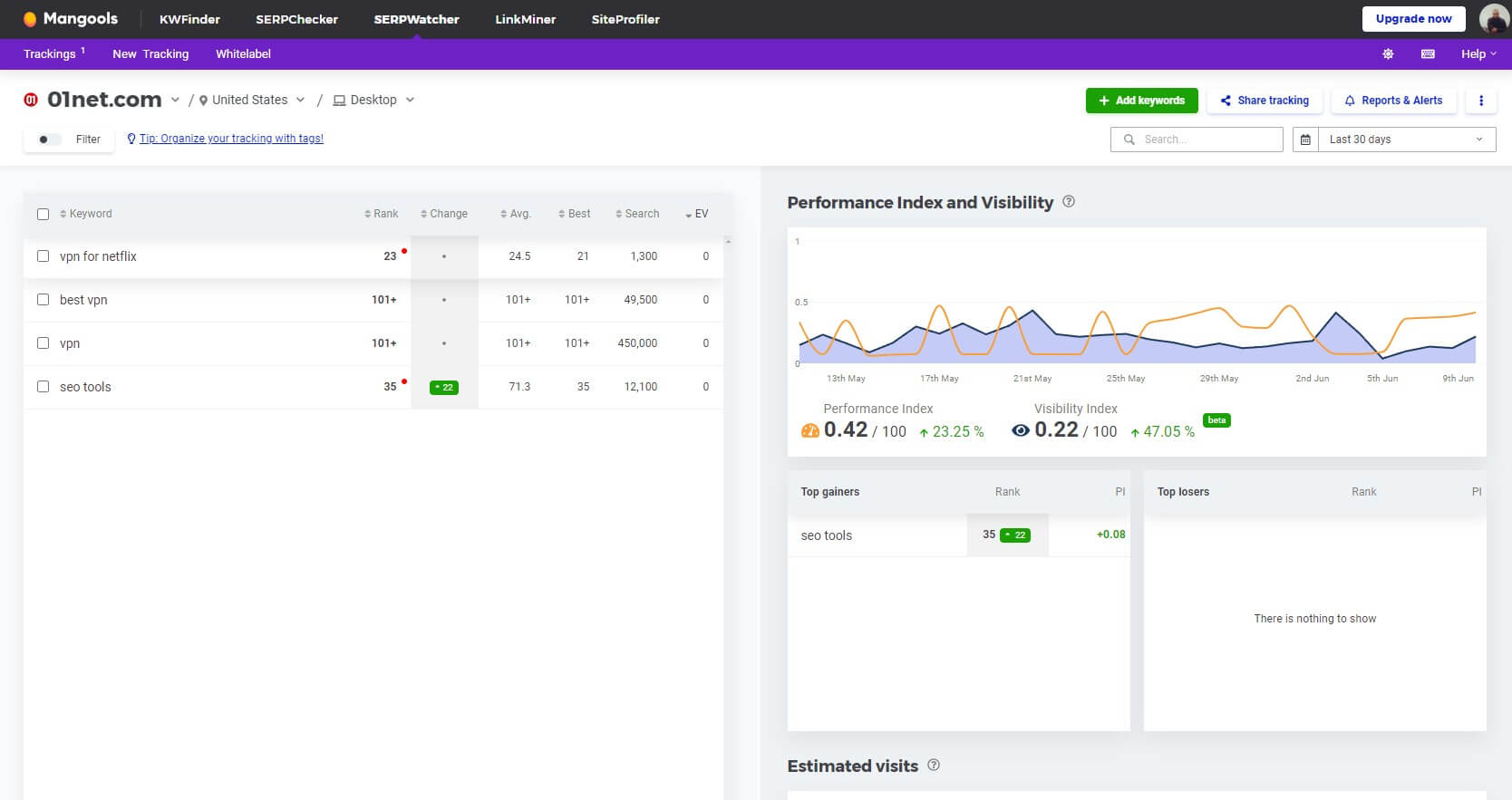Check the select-all keywords checkbox
Image resolution: width=1512 pixels, height=800 pixels.
[43, 215]
